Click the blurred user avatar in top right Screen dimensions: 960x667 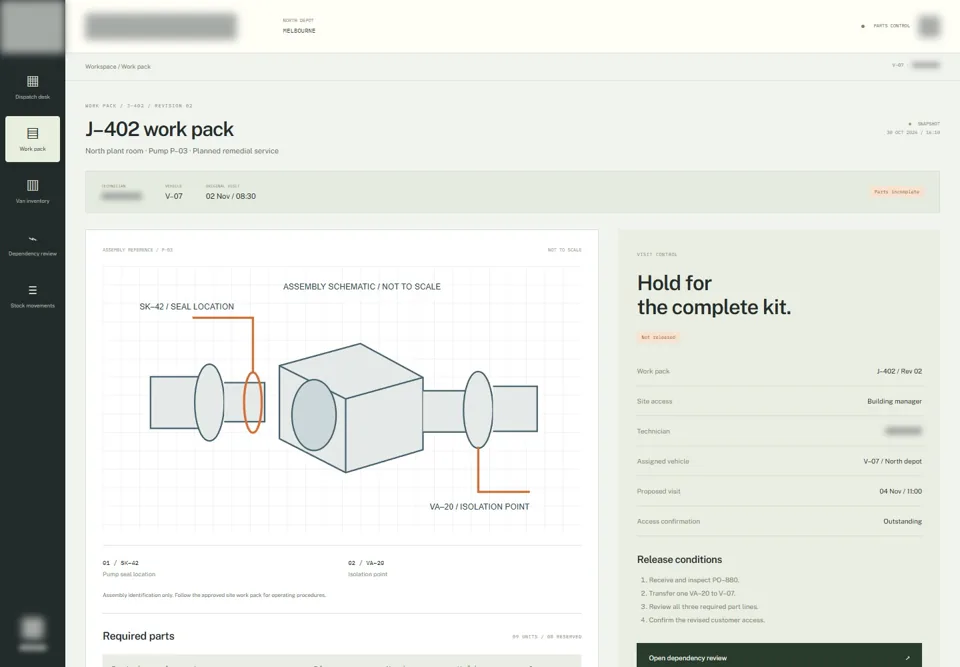point(929,26)
